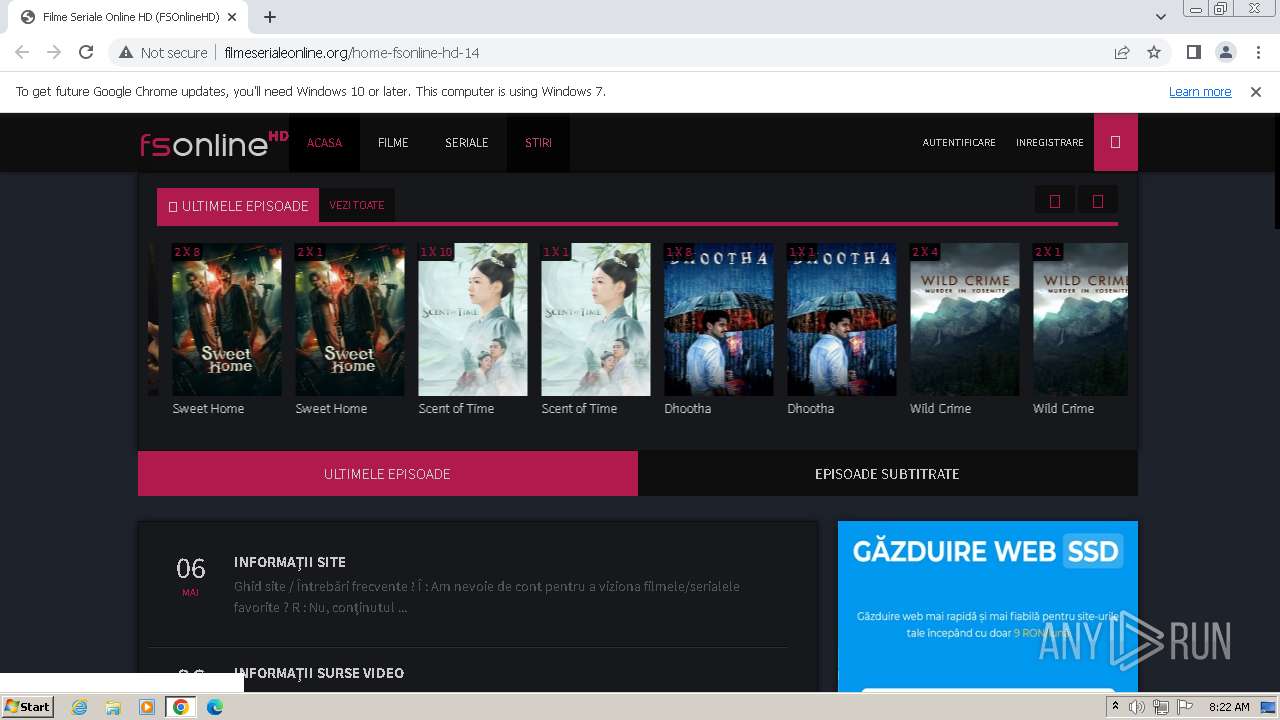Open the INFORMAȚII SURSE VIDEO article
This screenshot has height=720, width=1280.
point(319,673)
